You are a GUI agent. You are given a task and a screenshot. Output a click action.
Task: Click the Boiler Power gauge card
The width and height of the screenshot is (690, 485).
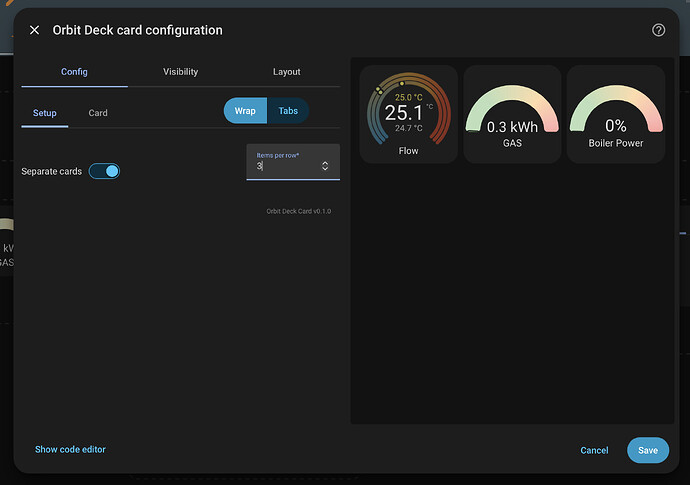pos(616,114)
